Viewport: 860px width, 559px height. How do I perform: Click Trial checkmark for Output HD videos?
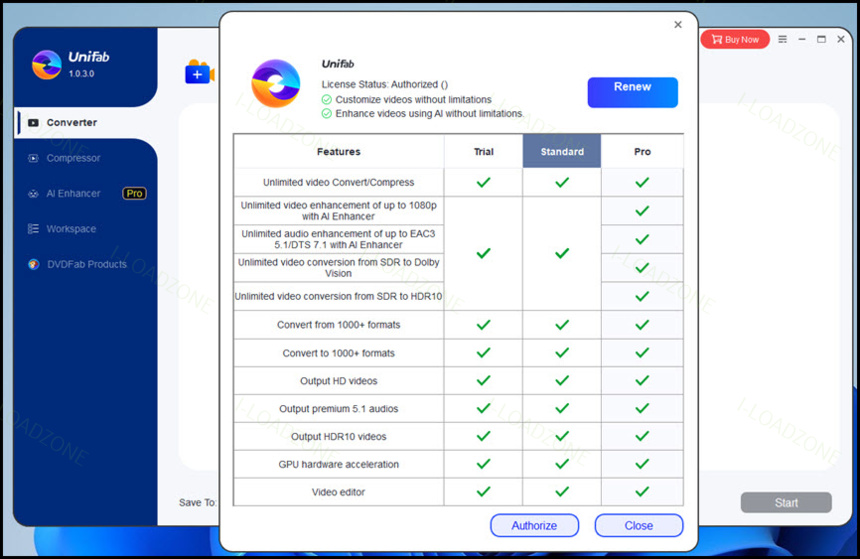pos(483,380)
